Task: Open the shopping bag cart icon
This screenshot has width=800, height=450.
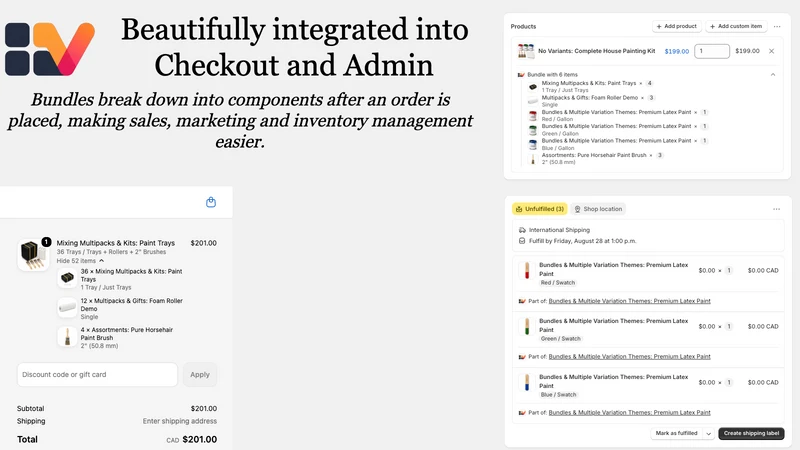Action: click(211, 203)
